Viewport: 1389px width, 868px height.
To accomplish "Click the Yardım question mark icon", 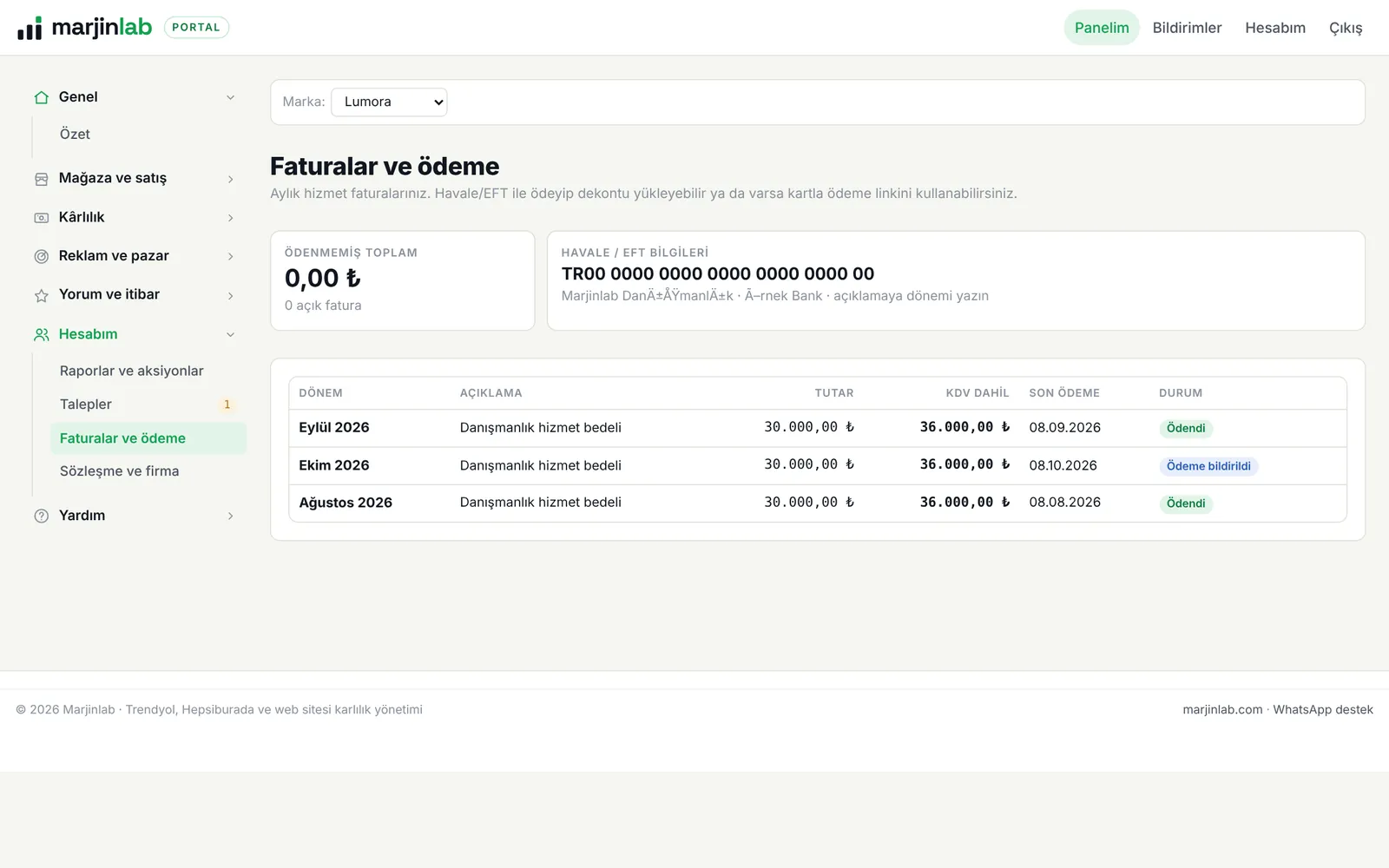I will pyautogui.click(x=41, y=516).
